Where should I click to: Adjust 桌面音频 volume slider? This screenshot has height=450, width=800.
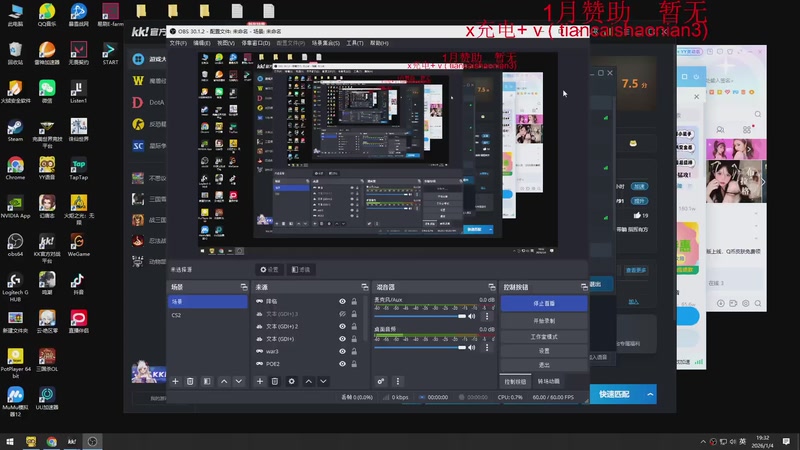click(419, 347)
